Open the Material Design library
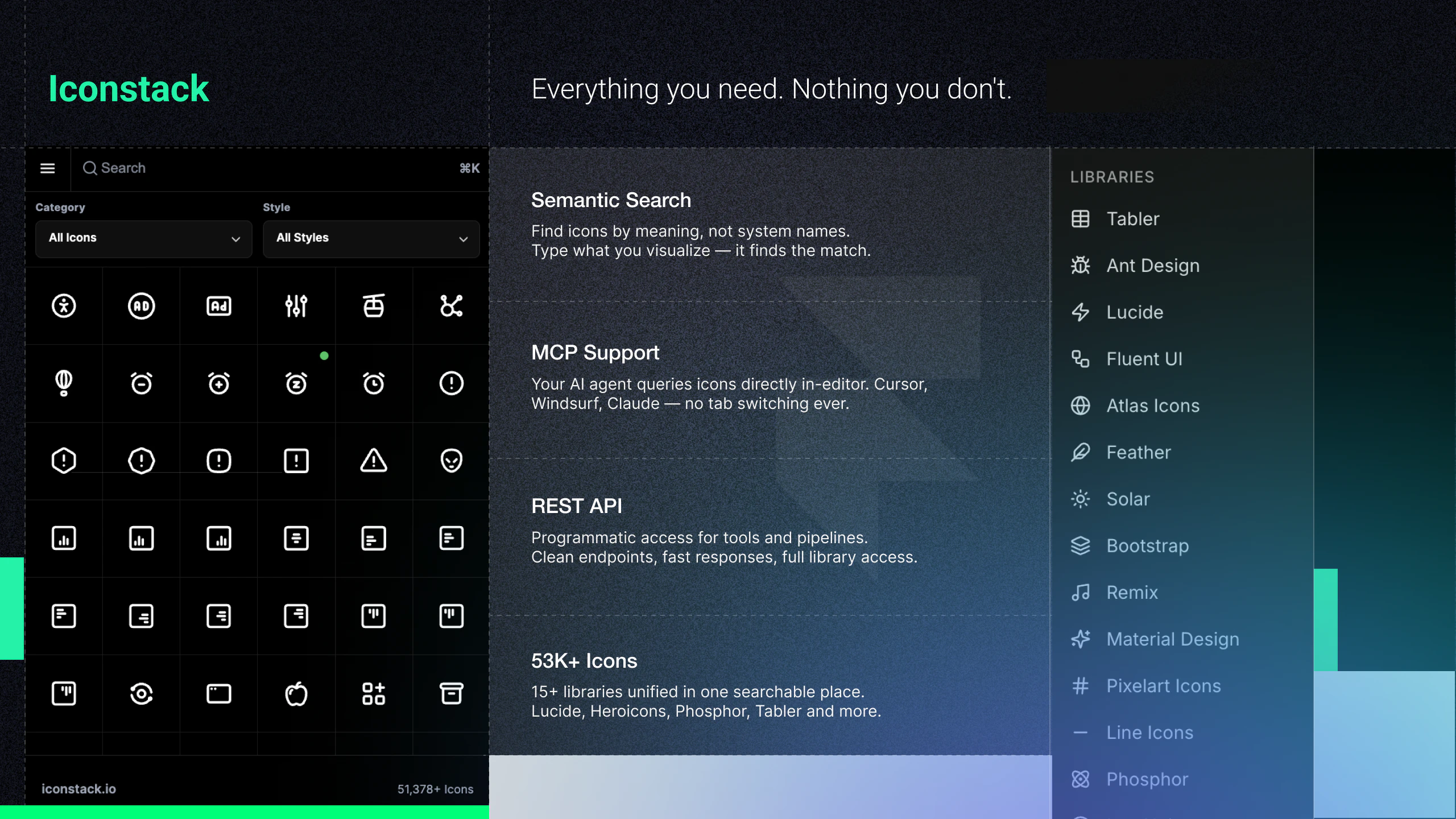1456x819 pixels. tap(1155, 639)
